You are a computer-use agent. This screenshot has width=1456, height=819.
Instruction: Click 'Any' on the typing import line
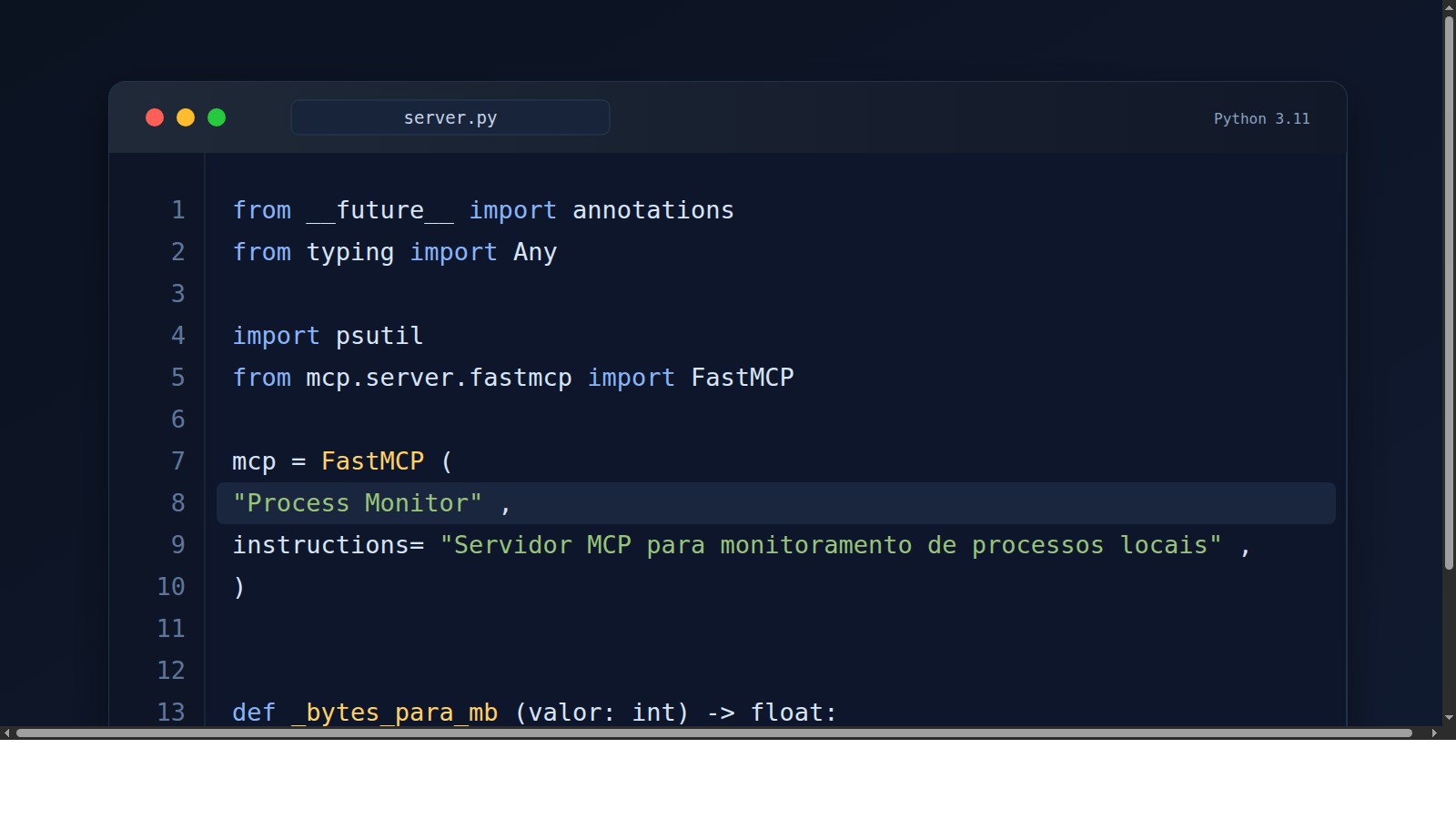click(x=535, y=252)
